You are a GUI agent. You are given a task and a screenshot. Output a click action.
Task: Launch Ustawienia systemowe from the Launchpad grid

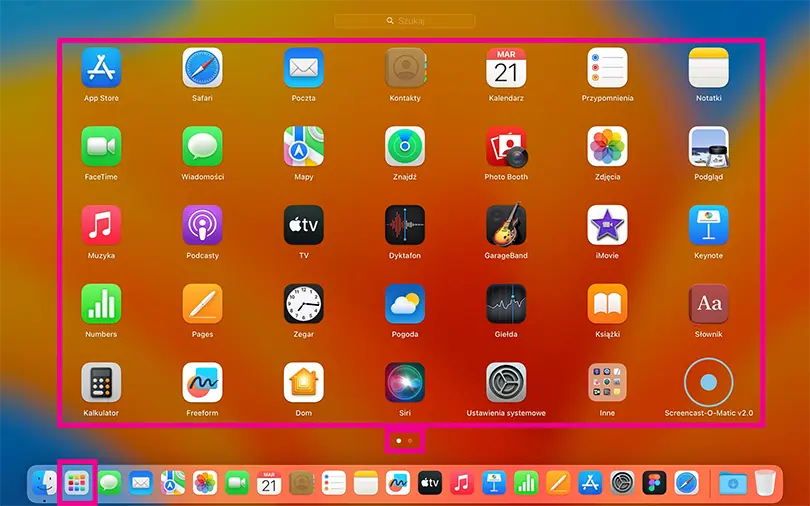pyautogui.click(x=506, y=382)
